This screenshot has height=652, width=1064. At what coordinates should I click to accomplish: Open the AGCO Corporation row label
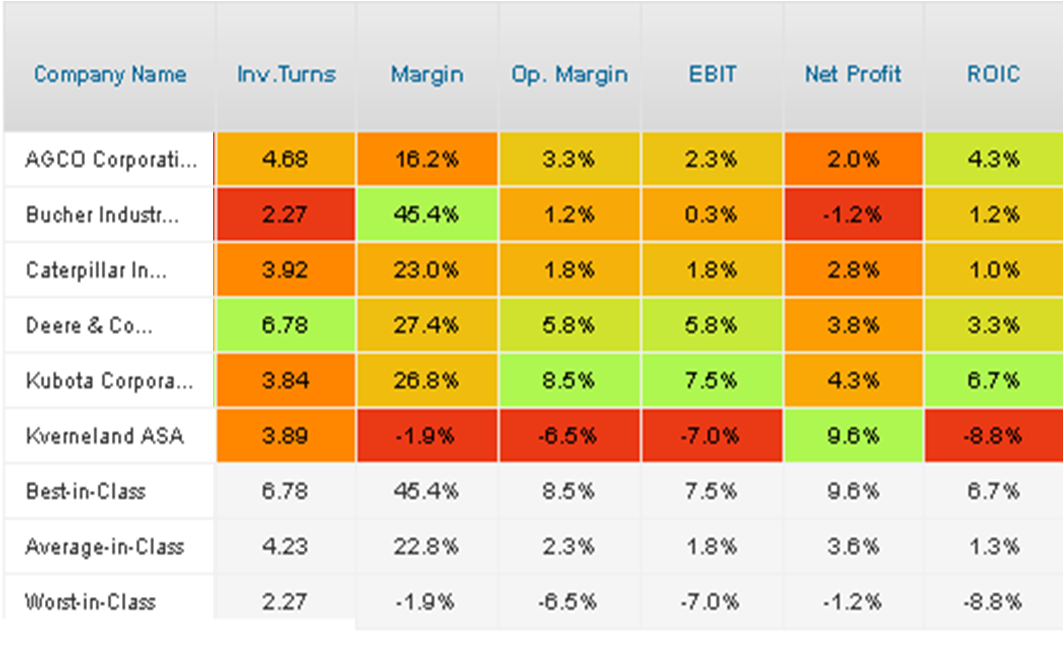110,159
